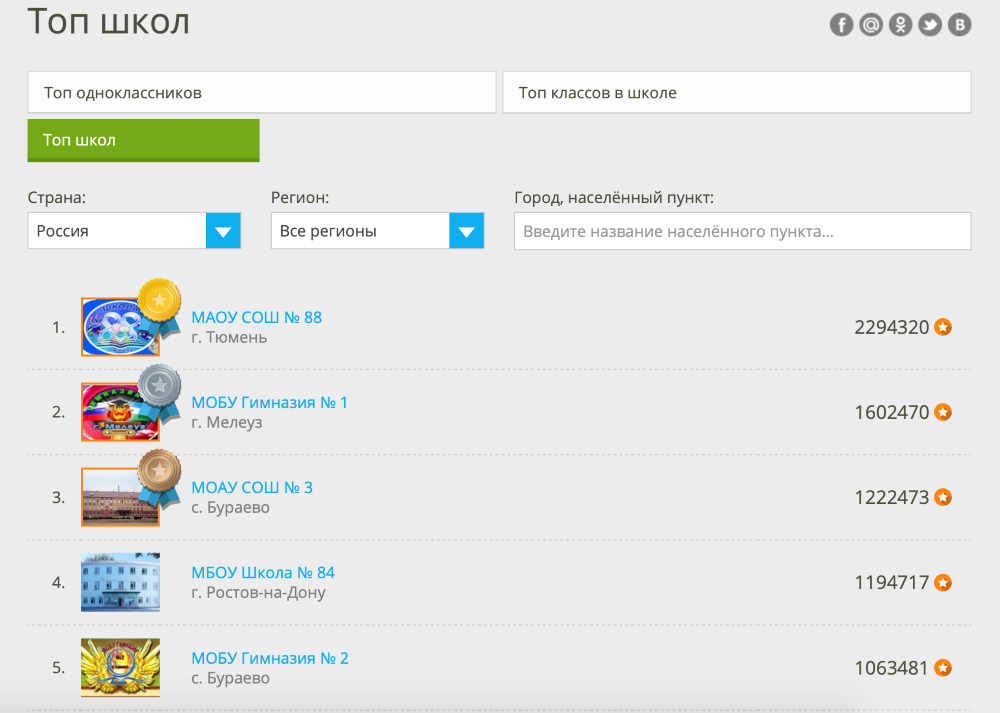Share via Mail.ru @ icon
The height and width of the screenshot is (713, 1000).
pyautogui.click(x=871, y=25)
